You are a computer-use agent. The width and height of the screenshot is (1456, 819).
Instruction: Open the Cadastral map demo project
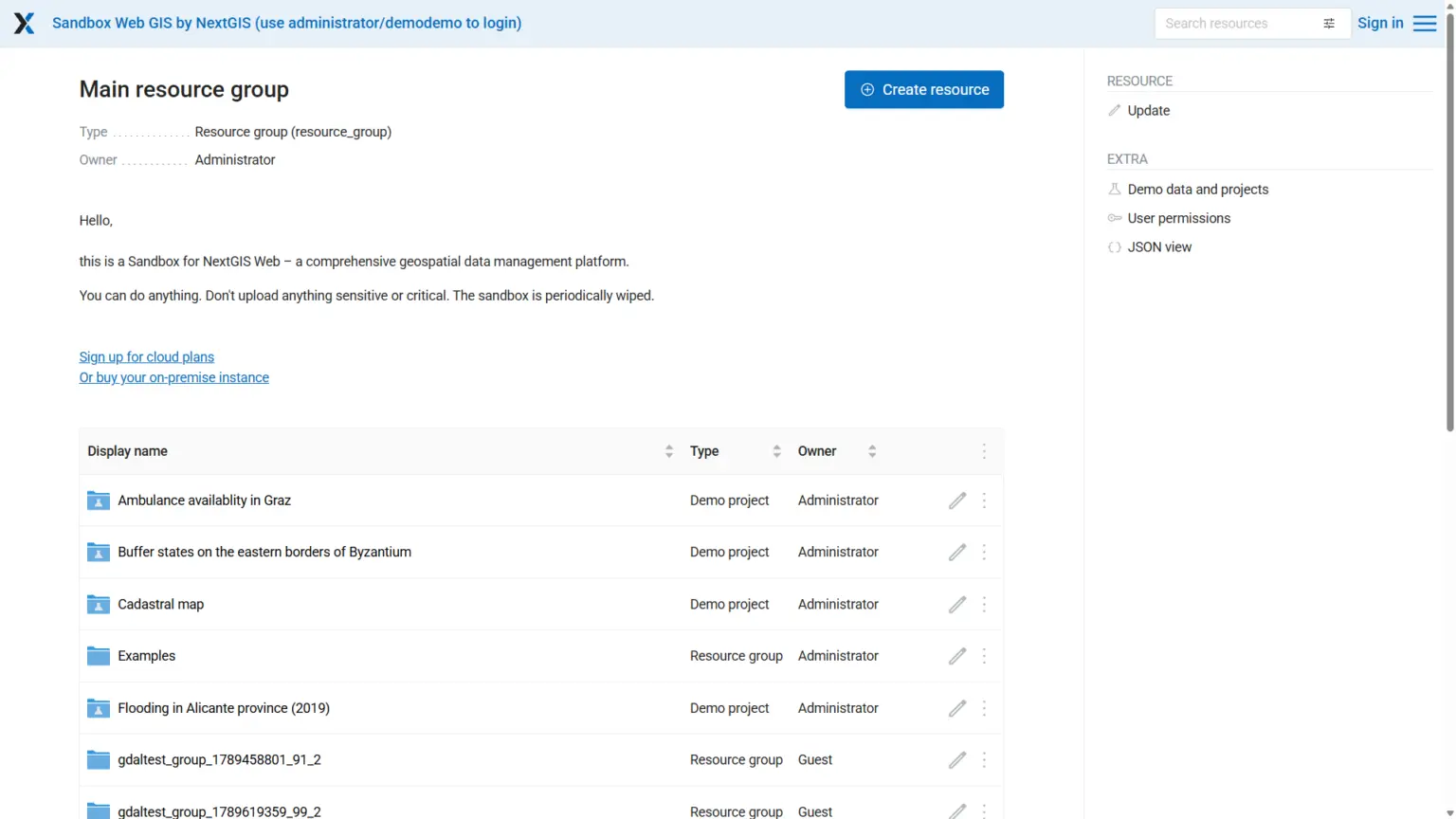click(x=161, y=604)
